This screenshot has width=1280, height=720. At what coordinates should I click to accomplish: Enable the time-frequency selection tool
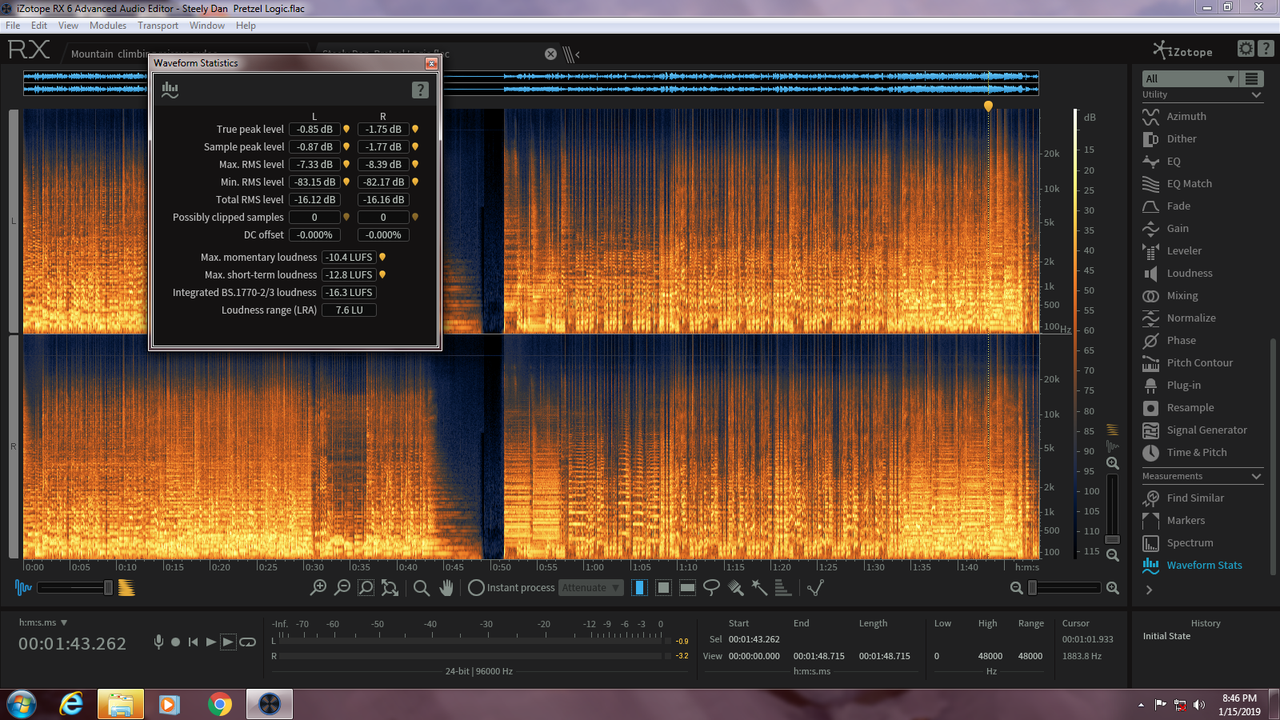click(x=663, y=588)
